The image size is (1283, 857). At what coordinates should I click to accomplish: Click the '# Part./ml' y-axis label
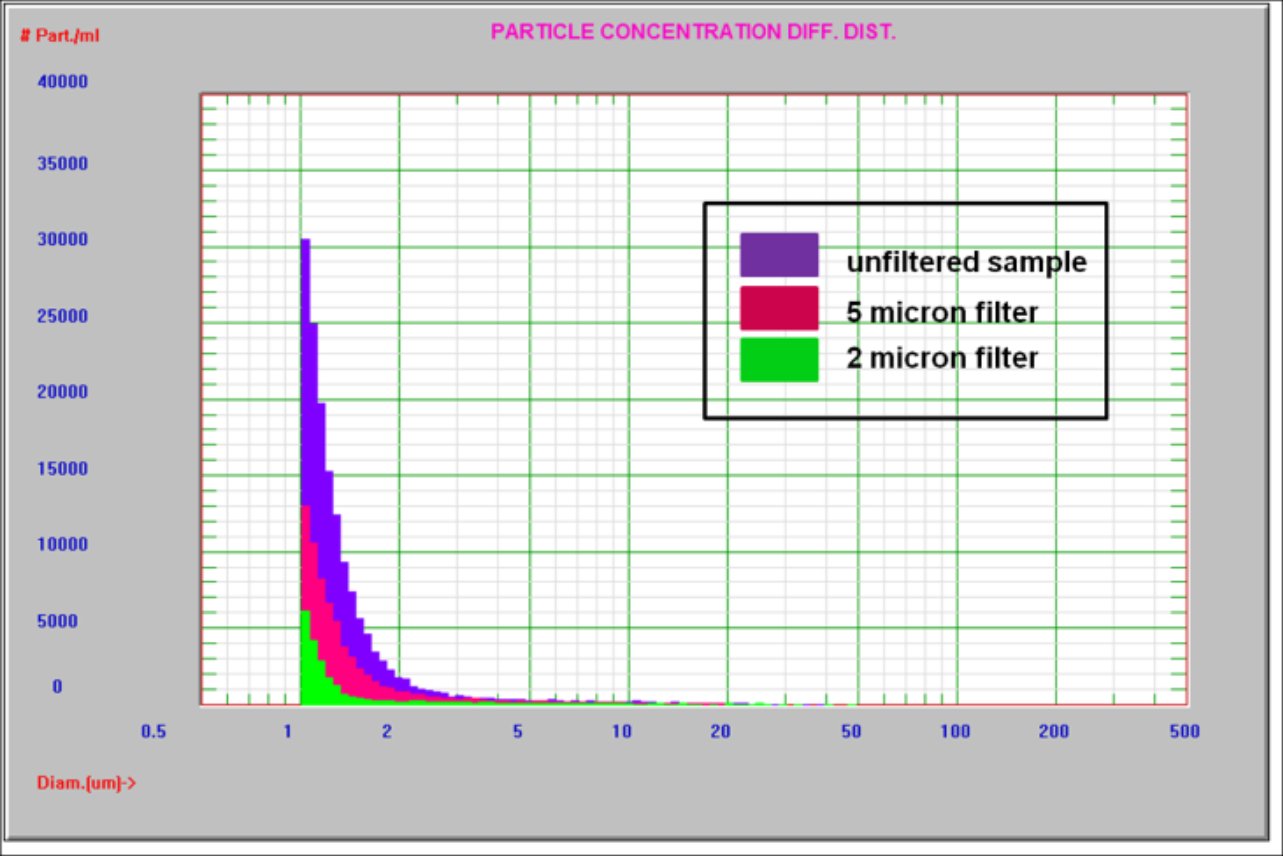tap(60, 36)
